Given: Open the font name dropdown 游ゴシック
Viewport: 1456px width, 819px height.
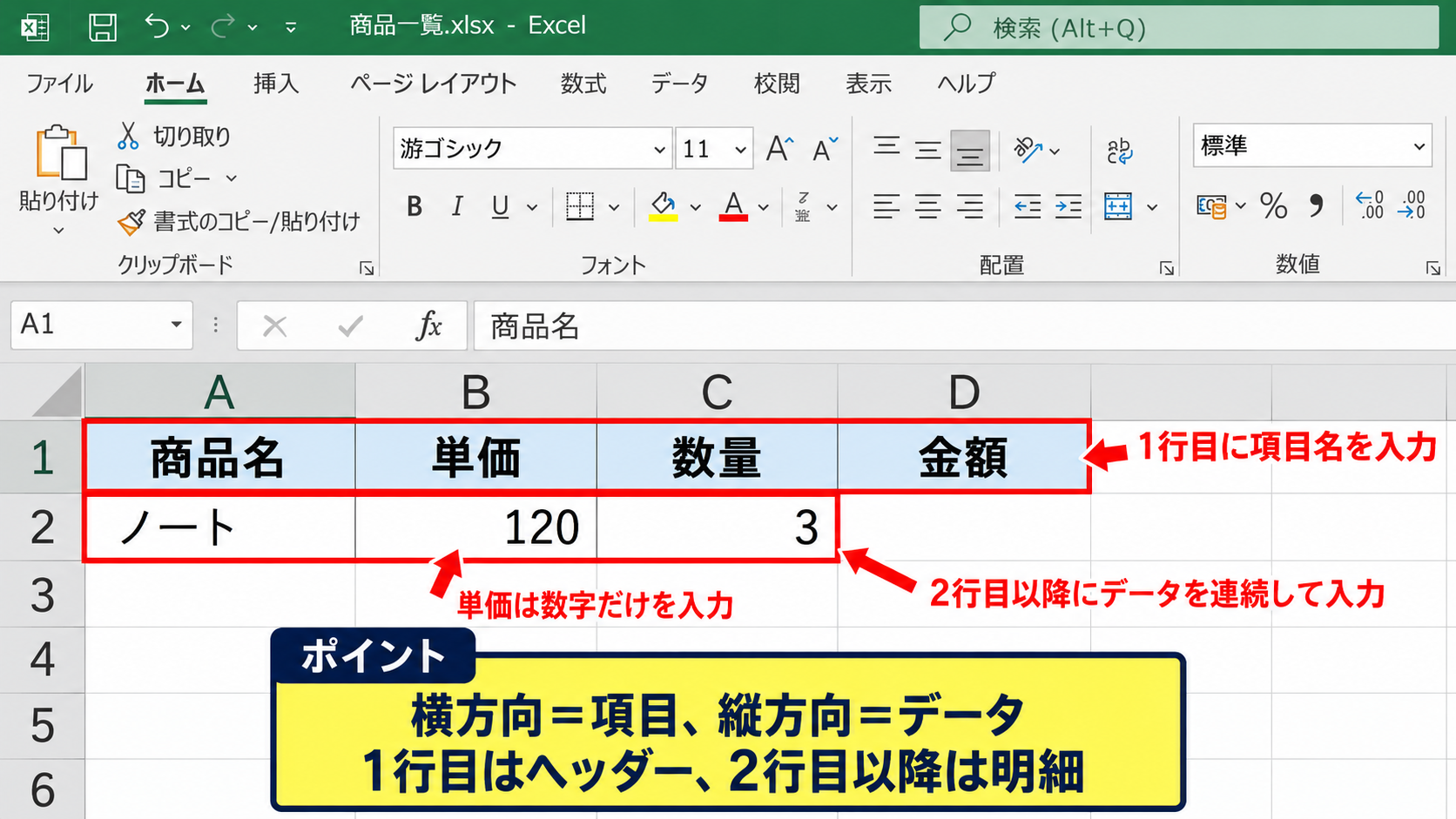Looking at the screenshot, I should [x=659, y=150].
